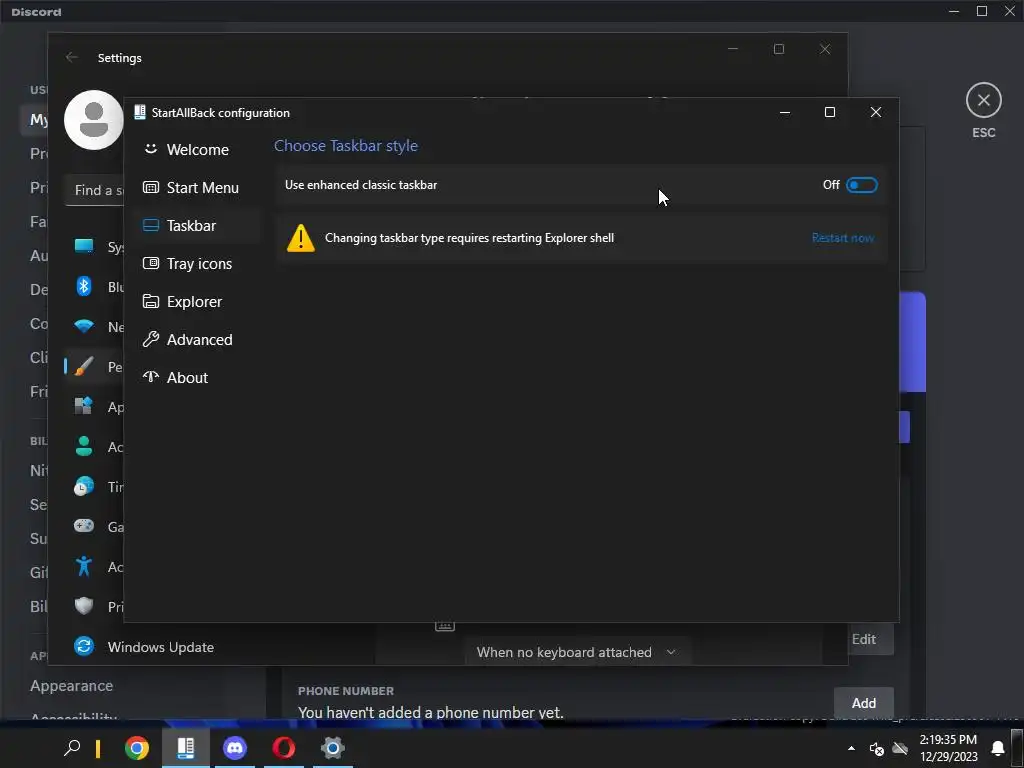Open the Explorer section
Screen dimensions: 1024x768
pyautogui.click(x=192, y=301)
